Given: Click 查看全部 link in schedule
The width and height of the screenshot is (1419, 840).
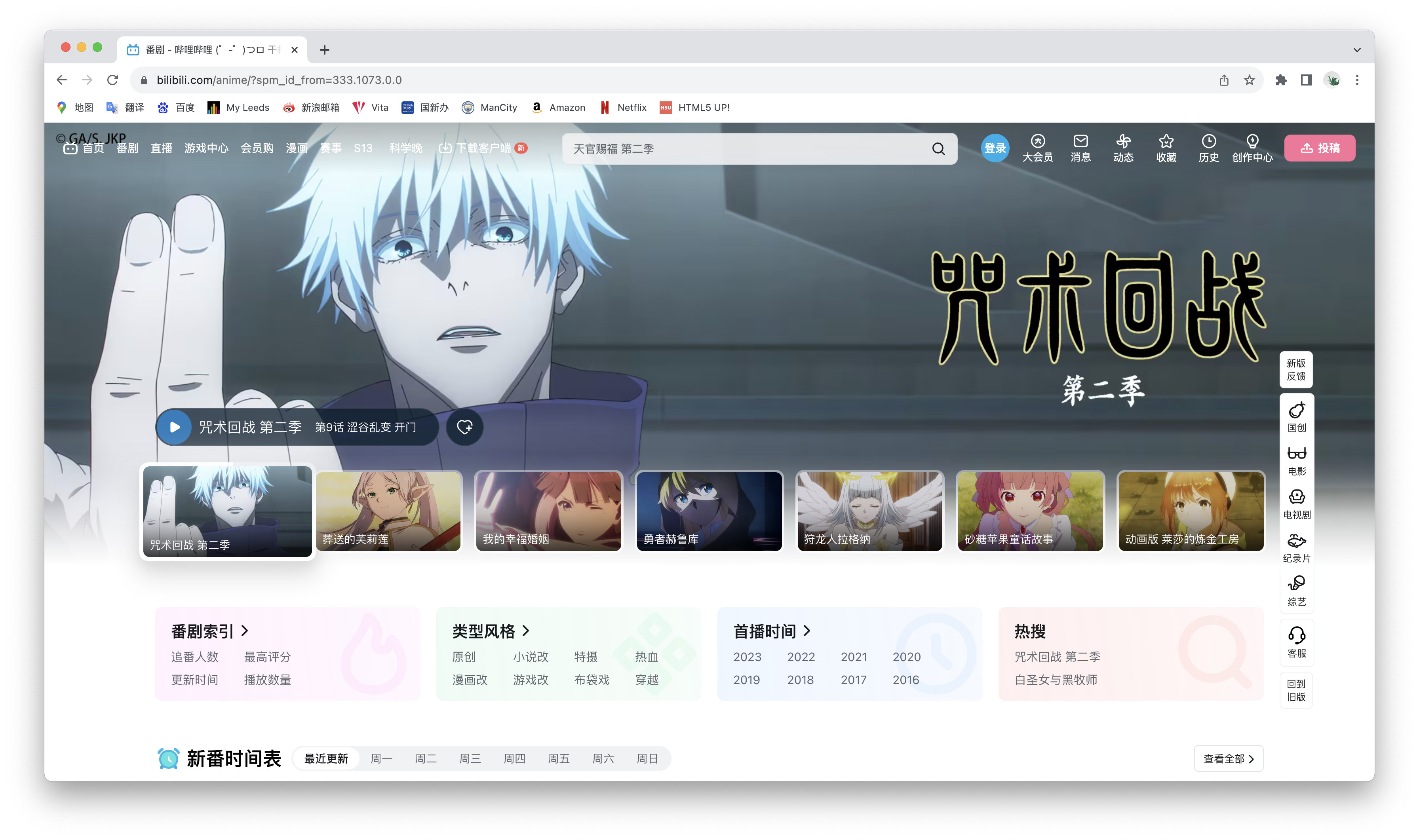Looking at the screenshot, I should [1228, 758].
